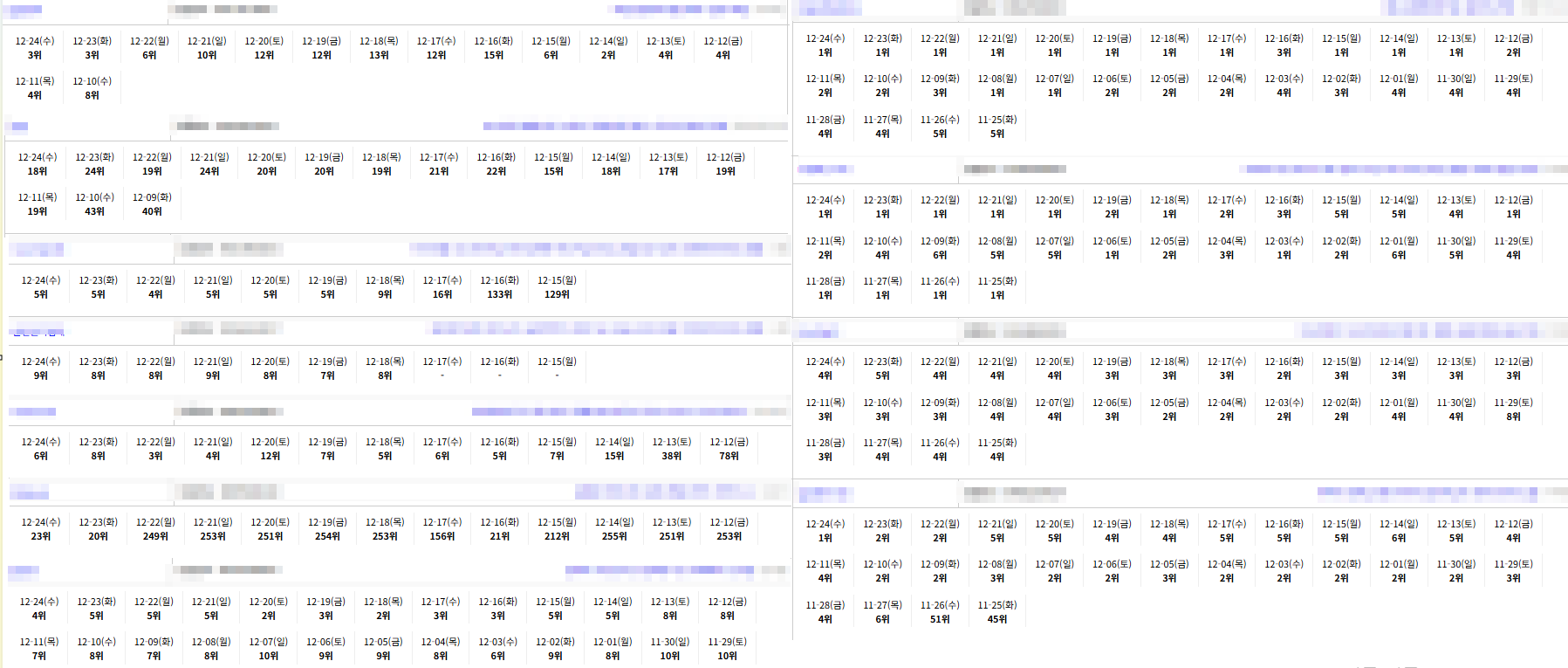
Task: Select the 12-16(화) 22위 cell
Action: 496,165
